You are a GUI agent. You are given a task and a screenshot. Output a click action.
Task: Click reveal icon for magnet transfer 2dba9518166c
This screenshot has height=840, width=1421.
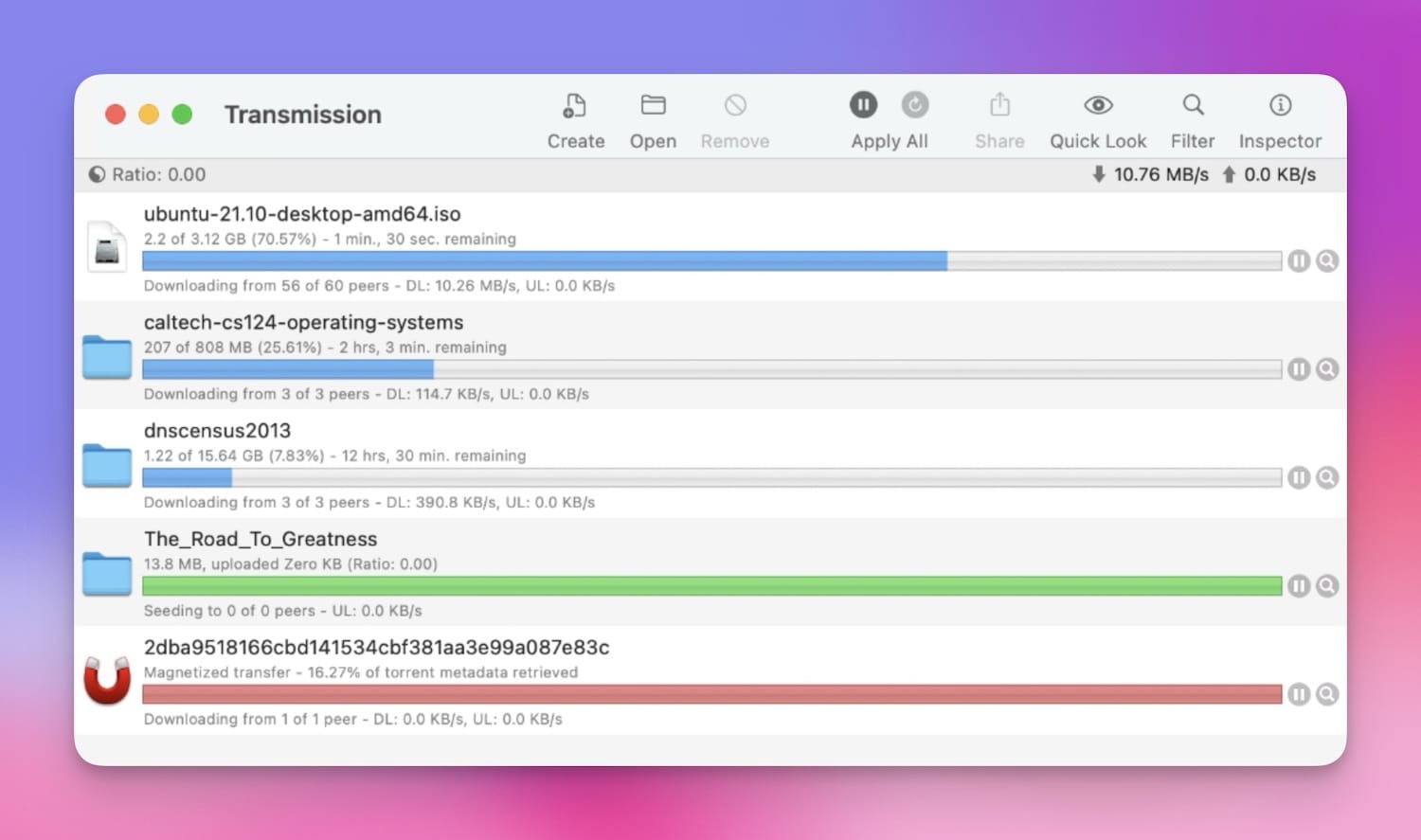(1327, 694)
